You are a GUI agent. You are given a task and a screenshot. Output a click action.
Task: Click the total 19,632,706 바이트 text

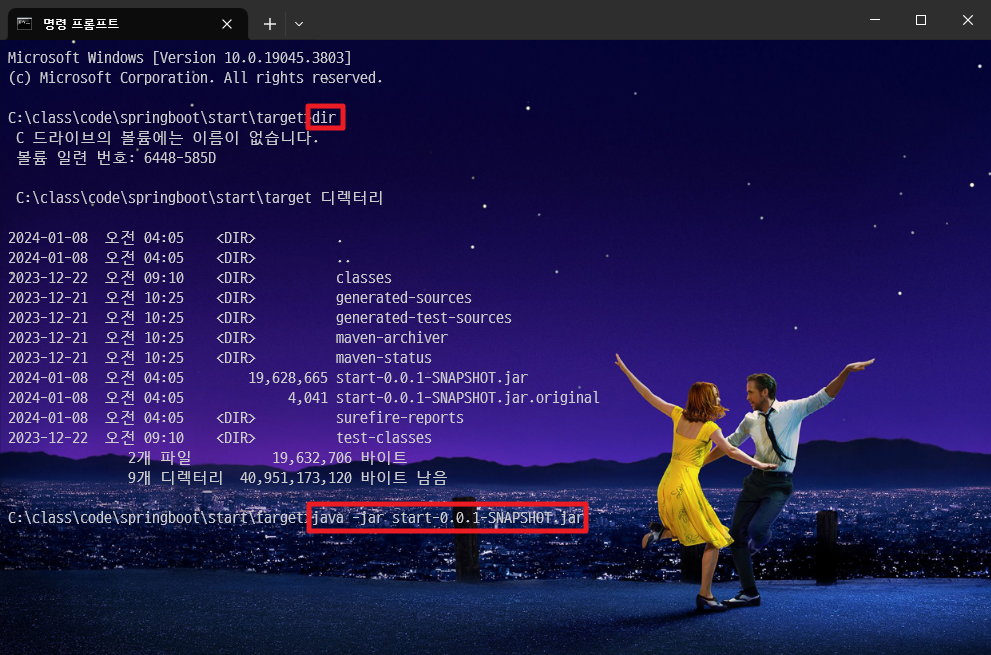[x=339, y=458]
